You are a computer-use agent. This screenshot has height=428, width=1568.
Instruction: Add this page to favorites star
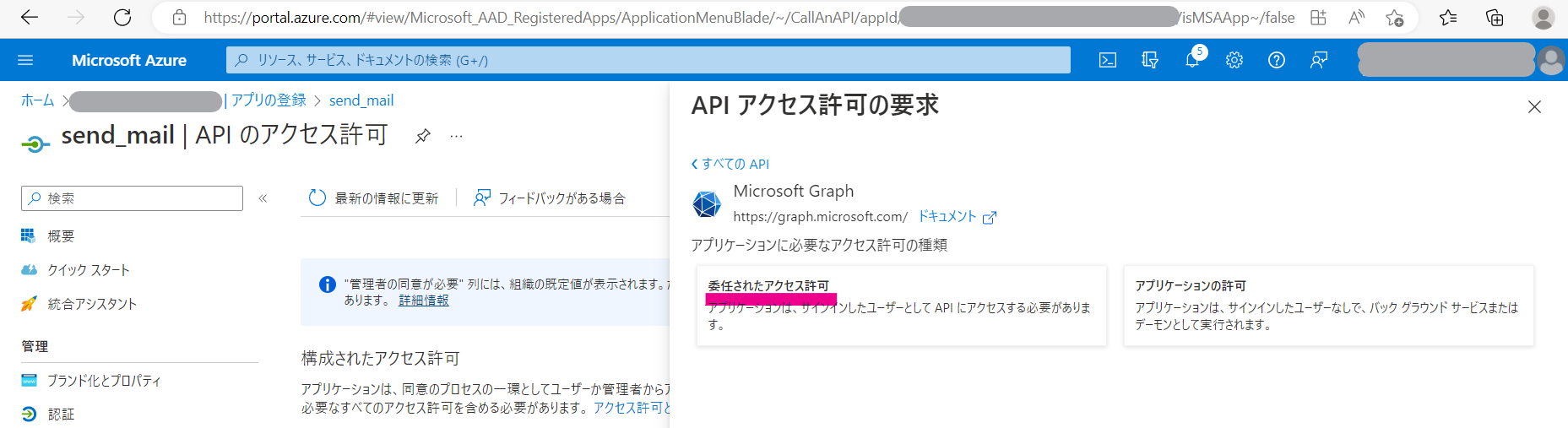click(x=1395, y=18)
